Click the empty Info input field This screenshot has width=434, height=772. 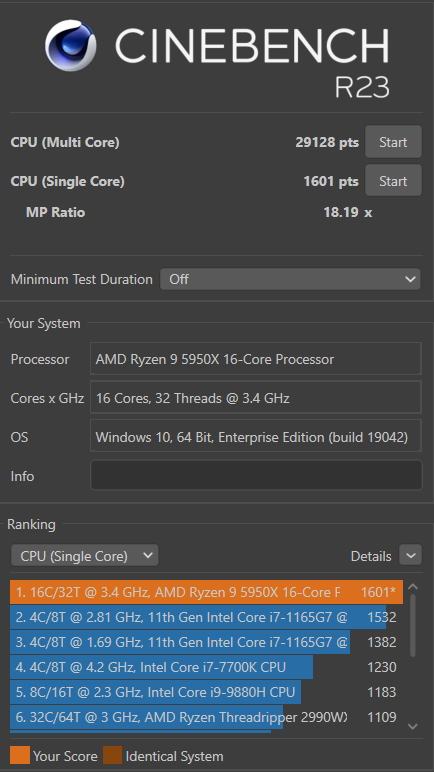click(256, 475)
